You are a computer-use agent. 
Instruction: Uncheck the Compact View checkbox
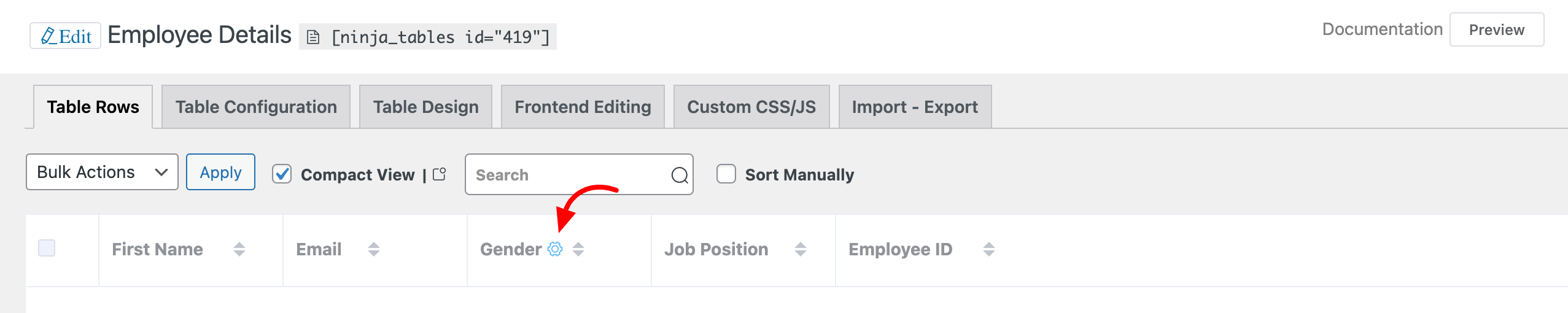[282, 174]
